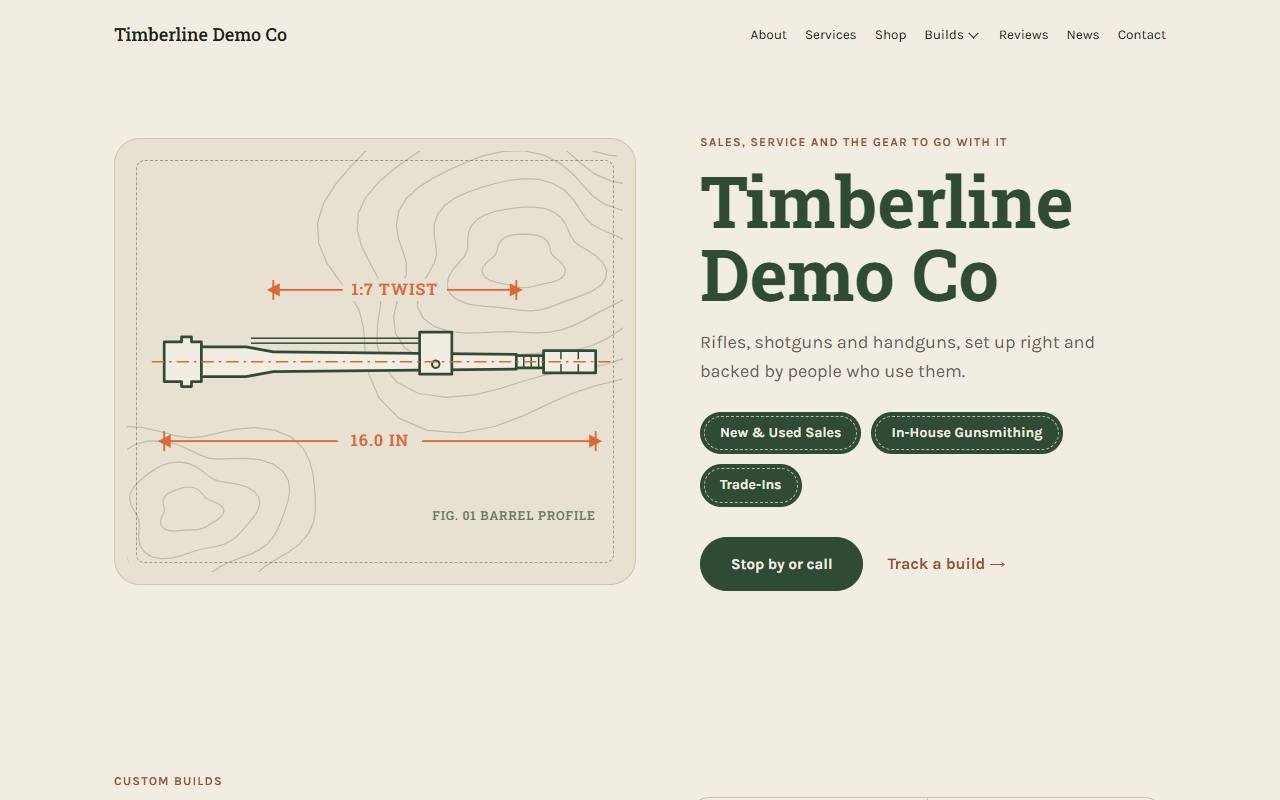This screenshot has height=800, width=1280.
Task: Expand the Builds dropdown menu
Action: [x=952, y=35]
